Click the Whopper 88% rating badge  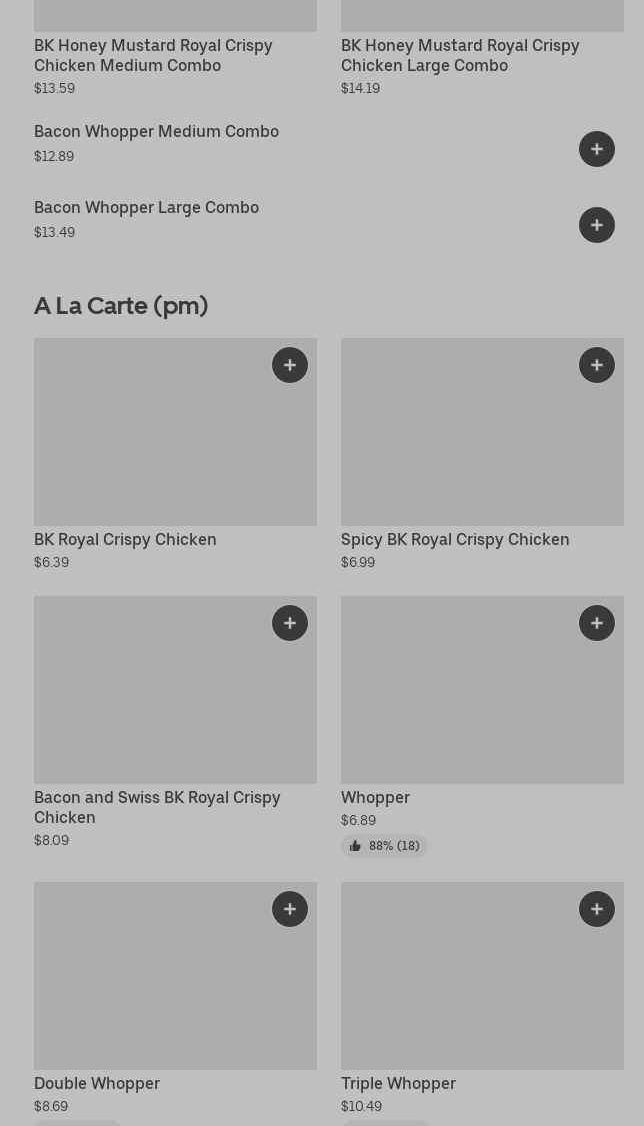[384, 846]
